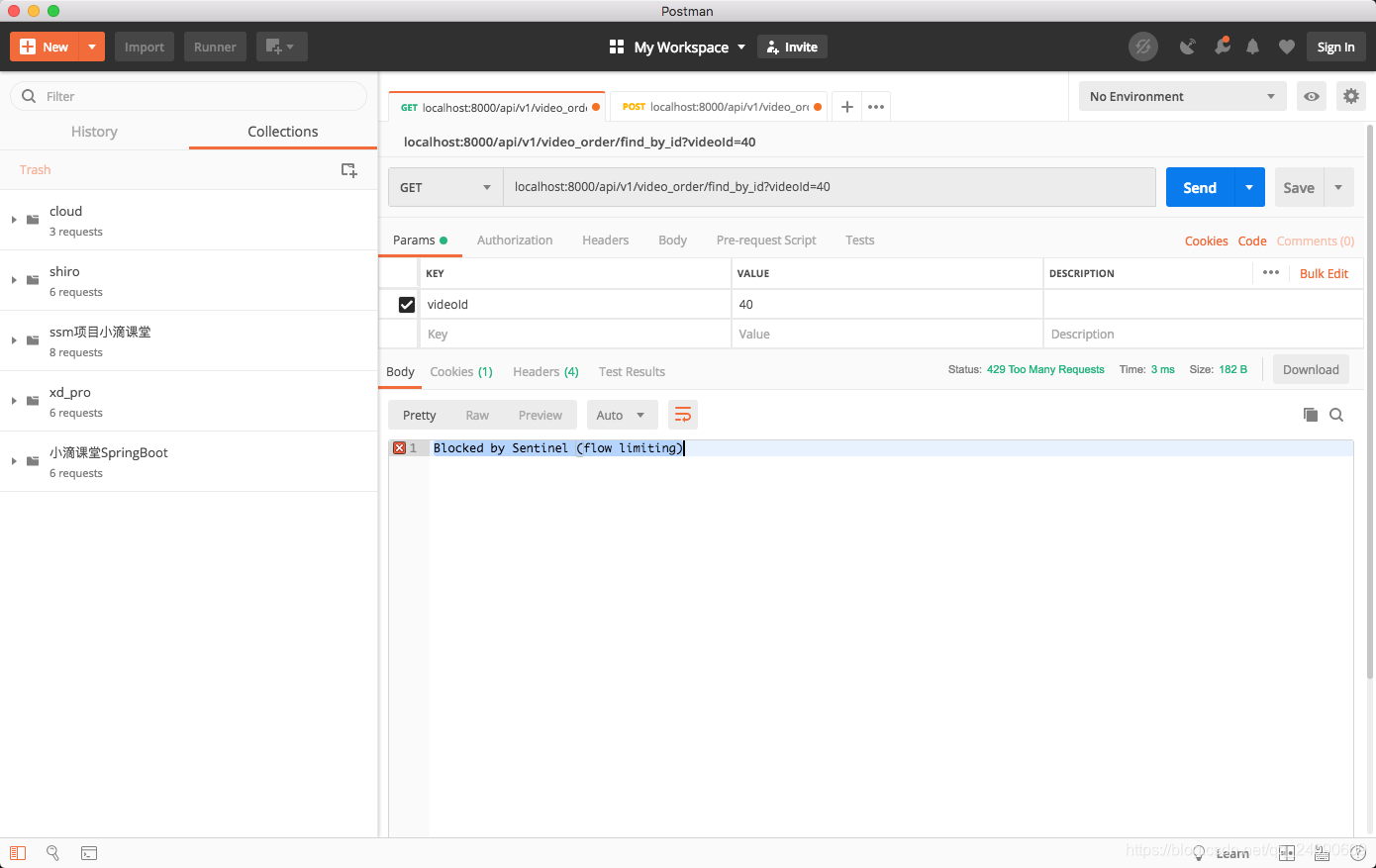The width and height of the screenshot is (1376, 868).
Task: Open the My Workspace dropdown
Action: click(690, 47)
